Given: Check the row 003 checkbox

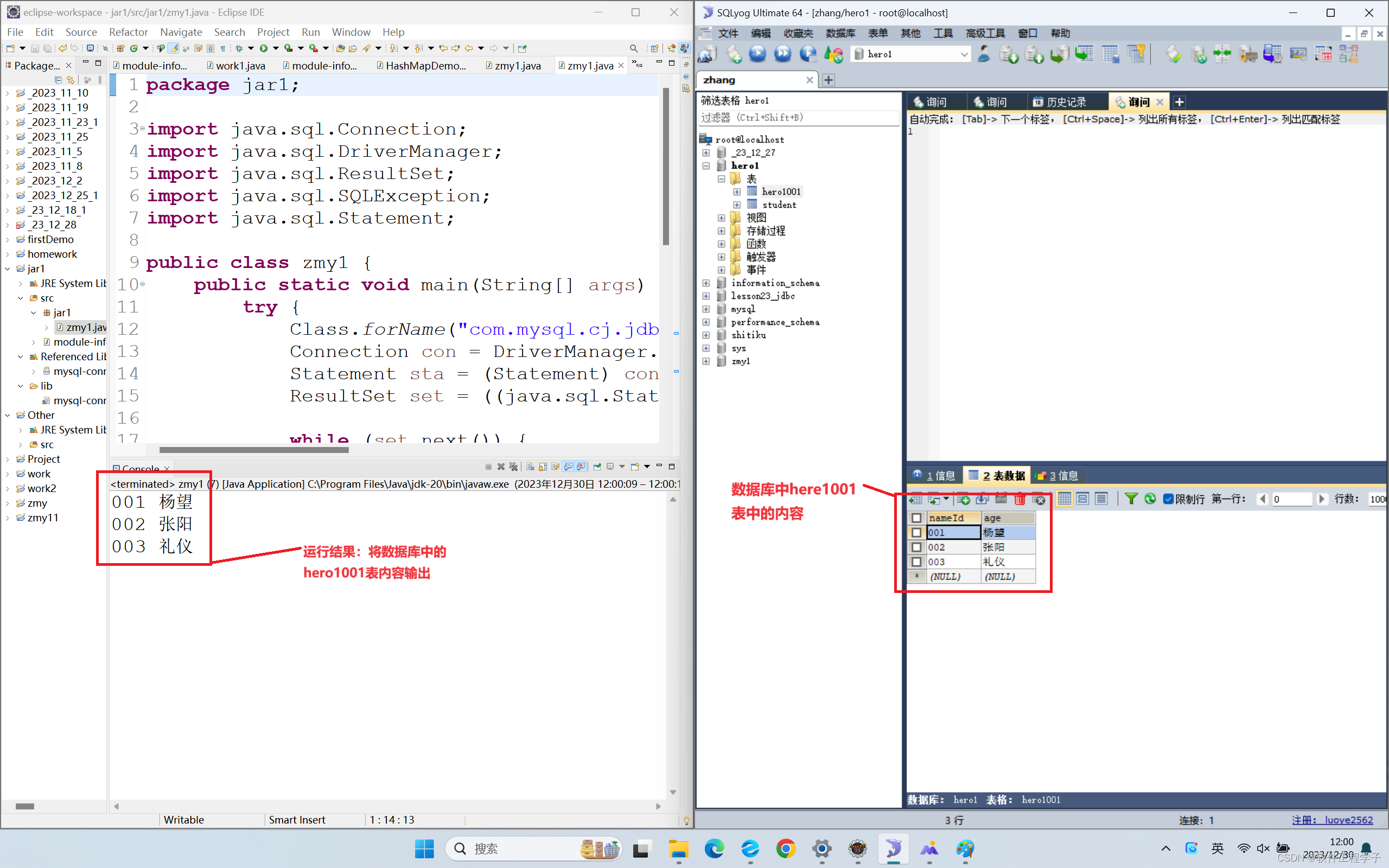Looking at the screenshot, I should click(916, 561).
